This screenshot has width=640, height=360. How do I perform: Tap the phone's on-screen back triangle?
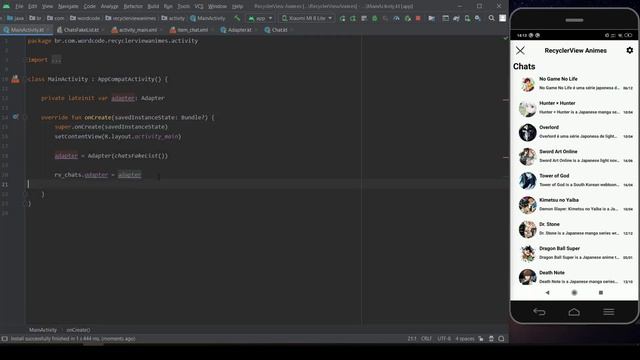547,292
